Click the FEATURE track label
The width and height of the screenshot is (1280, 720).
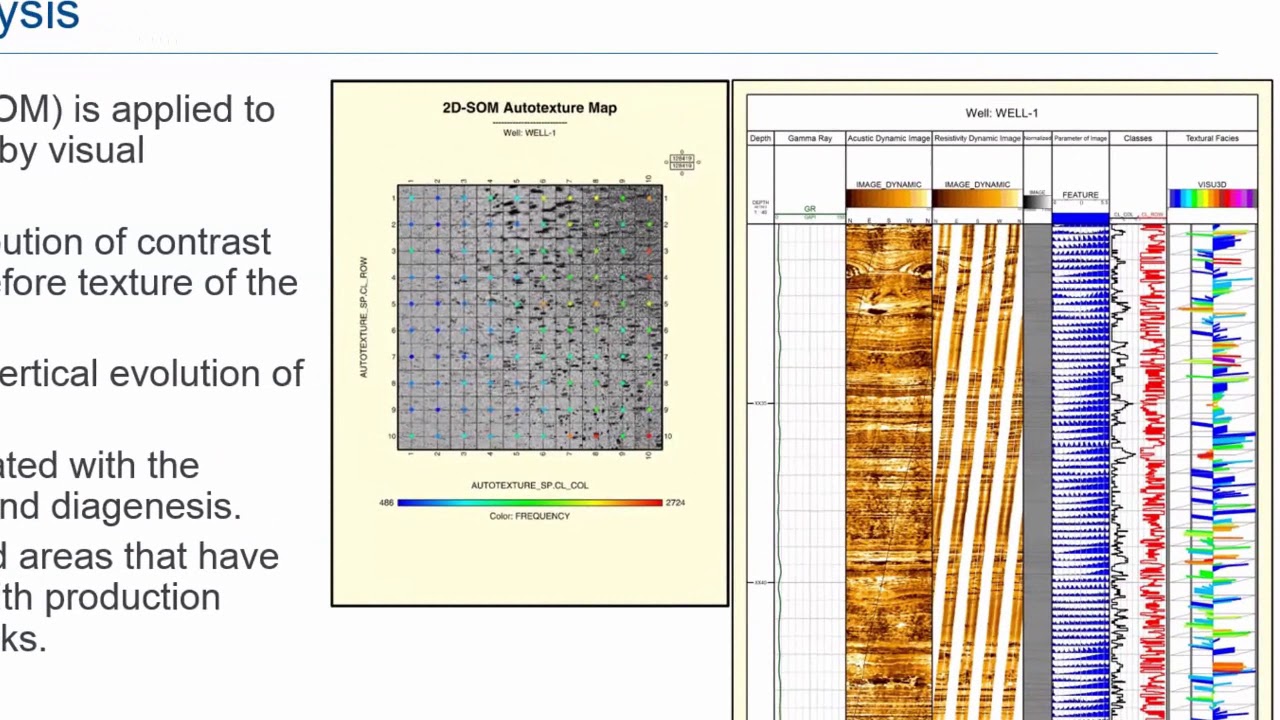click(x=1080, y=196)
